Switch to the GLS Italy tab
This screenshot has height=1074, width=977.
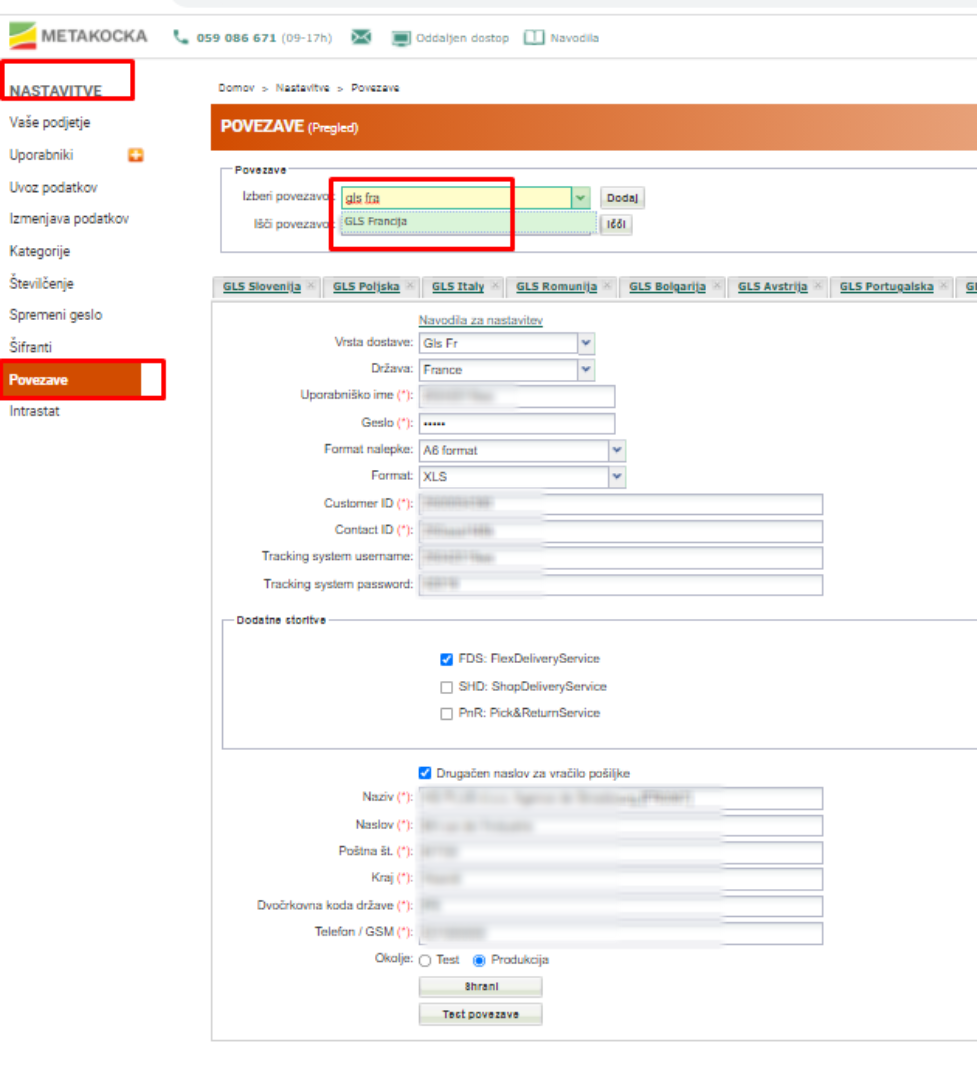click(x=458, y=286)
